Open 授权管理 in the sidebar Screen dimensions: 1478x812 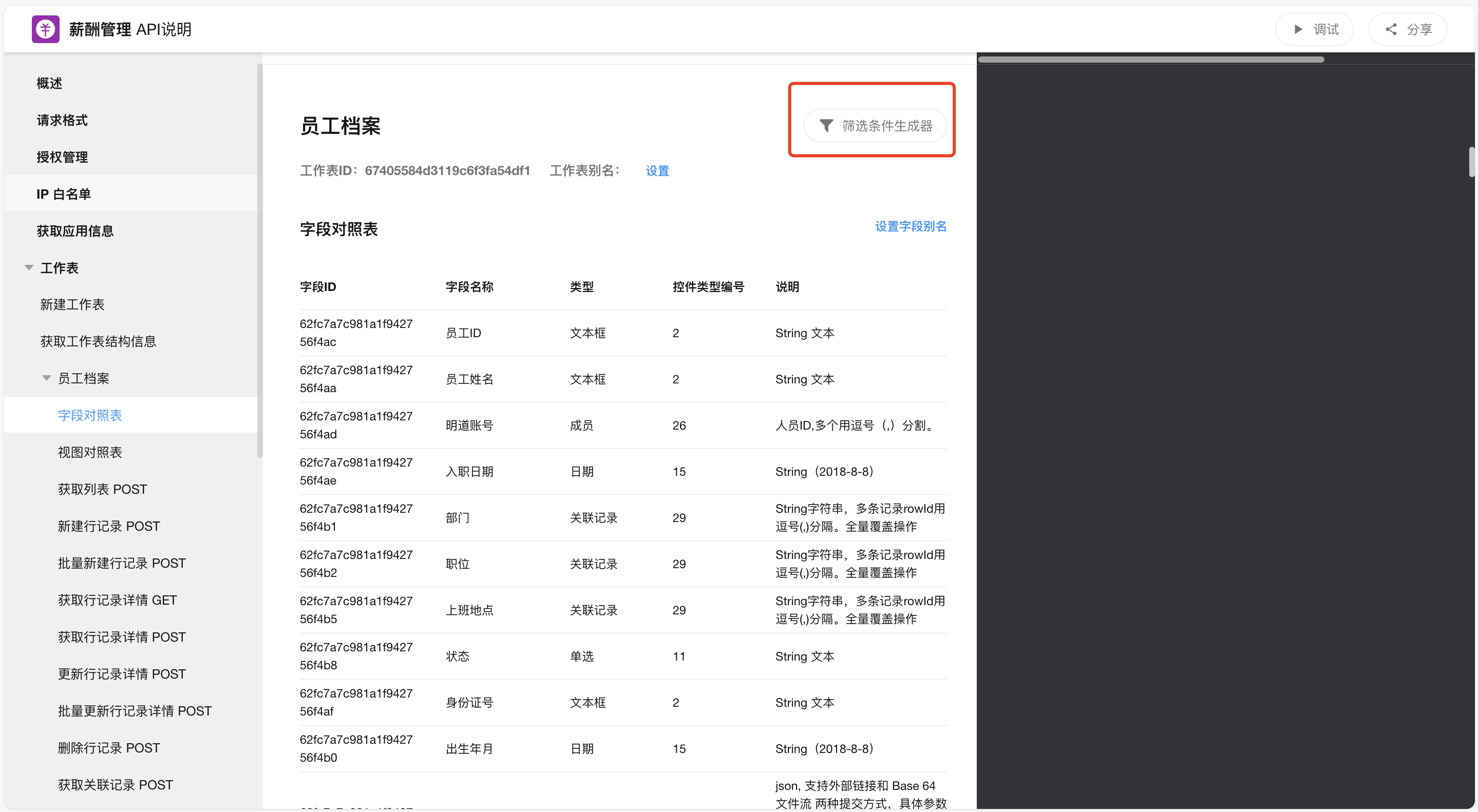pyautogui.click(x=62, y=157)
